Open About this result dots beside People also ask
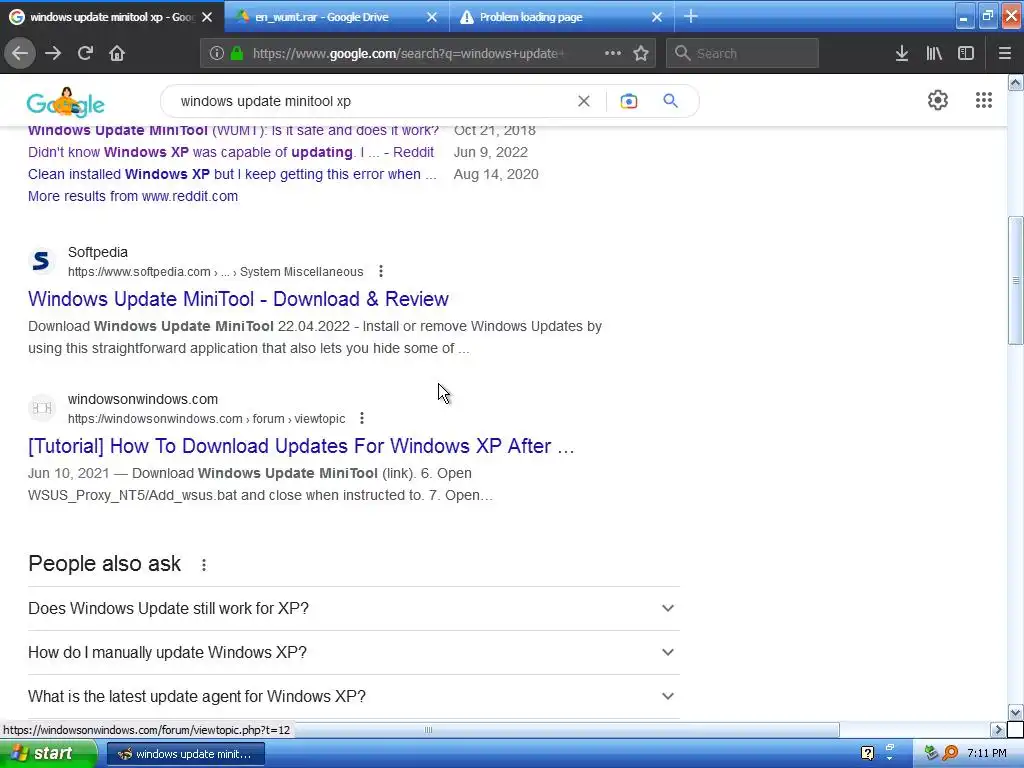 [204, 565]
